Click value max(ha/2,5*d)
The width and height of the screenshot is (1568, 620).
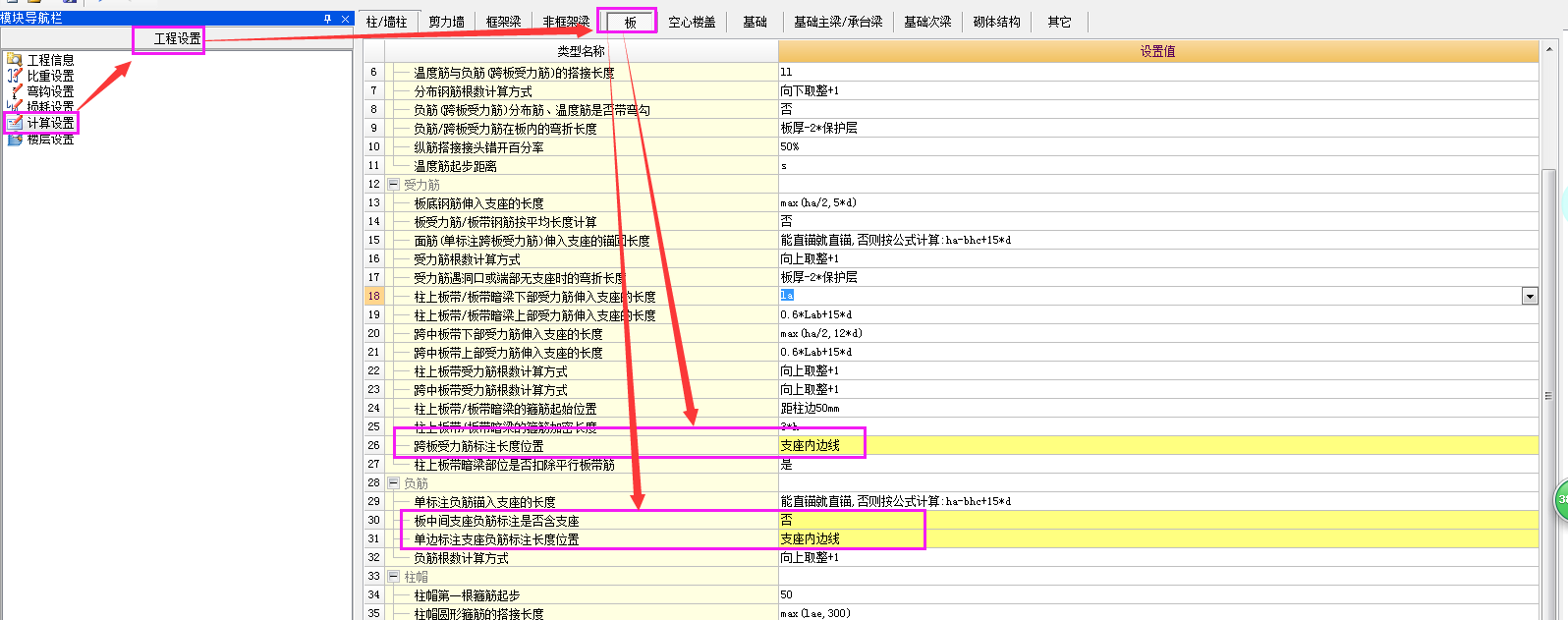click(x=818, y=203)
